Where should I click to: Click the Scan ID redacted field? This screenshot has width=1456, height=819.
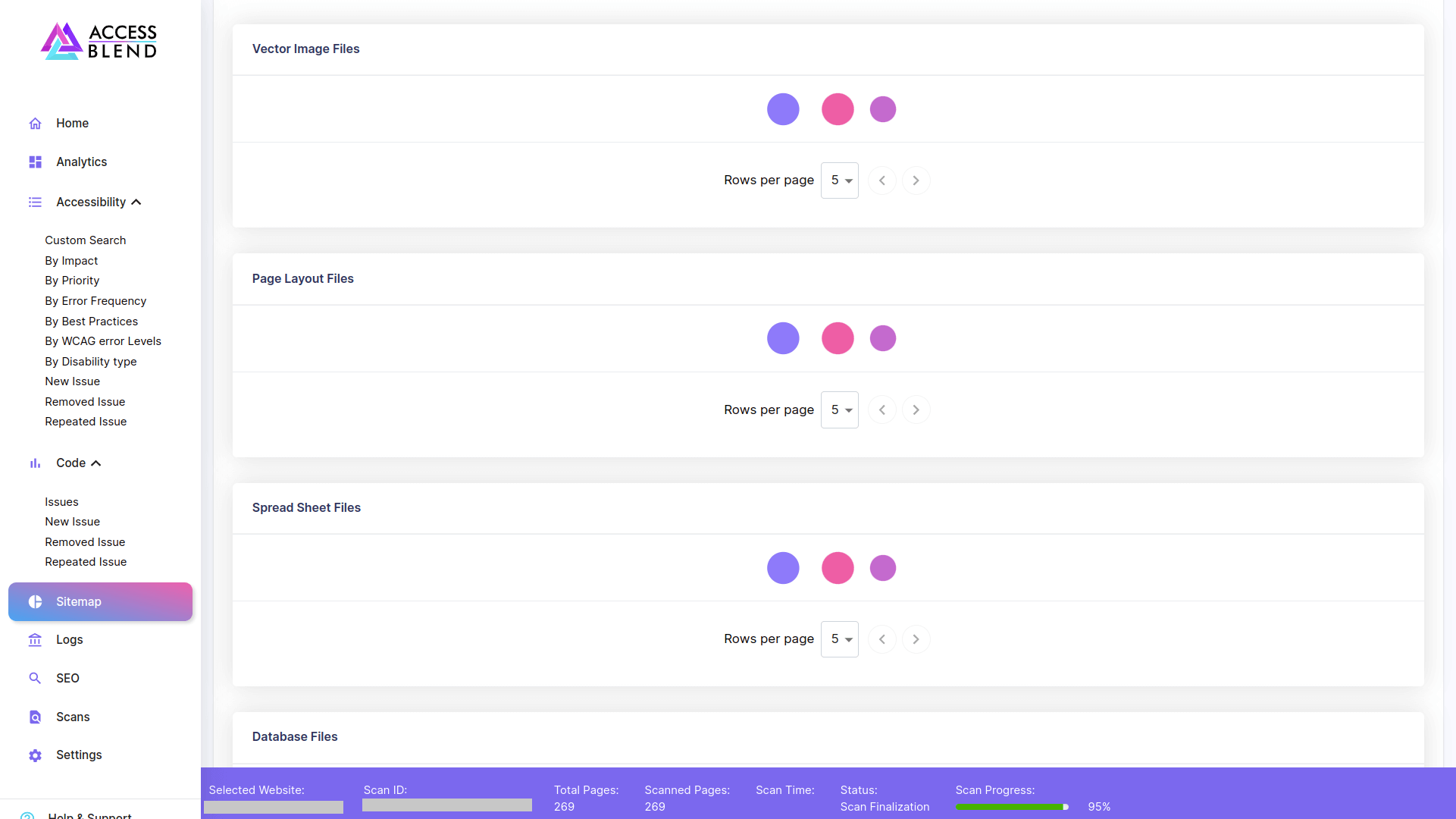click(x=447, y=805)
